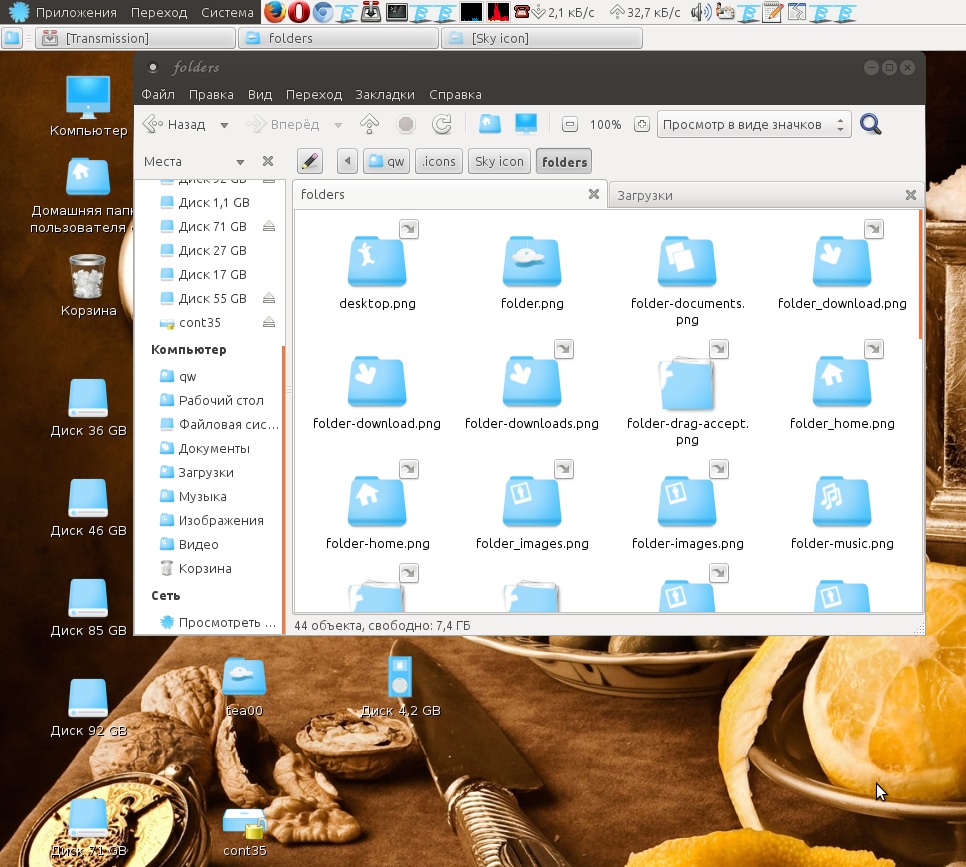Open the Back history dropdown arrow

pos(224,125)
